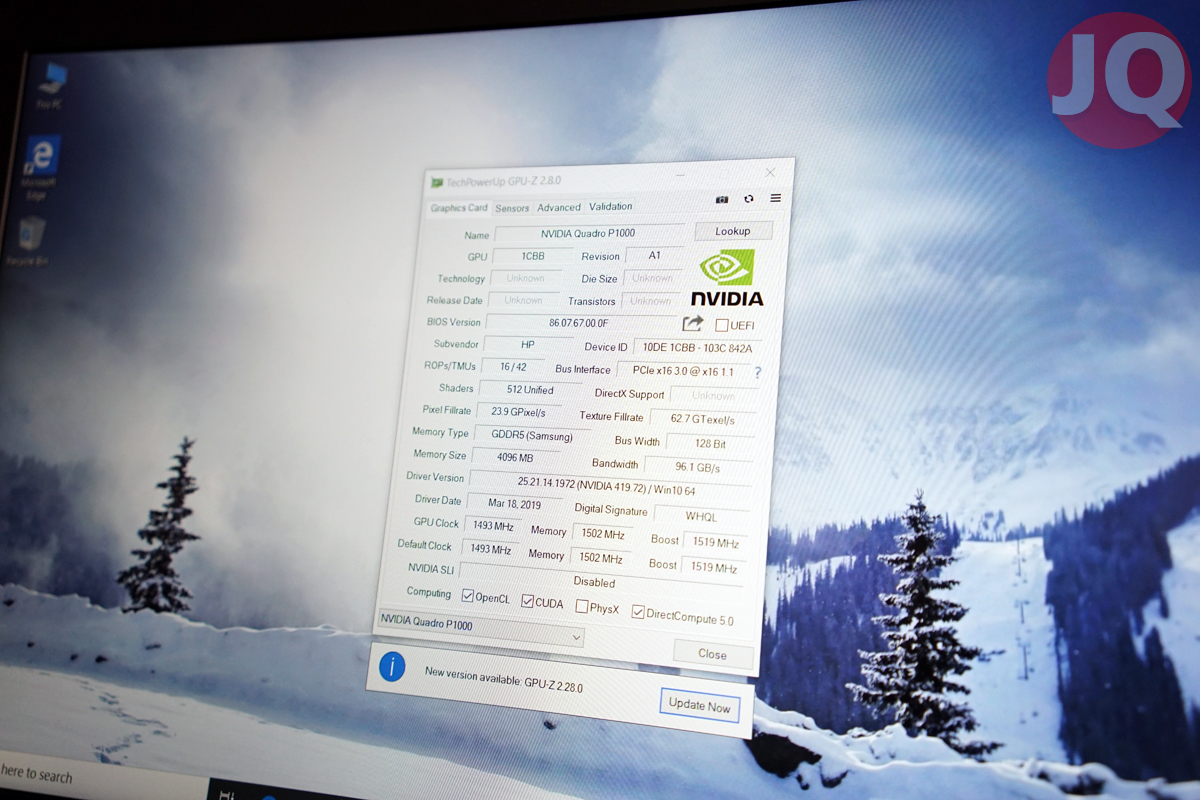This screenshot has height=800, width=1200.
Task: Click the BIOS export share icon
Action: (693, 324)
